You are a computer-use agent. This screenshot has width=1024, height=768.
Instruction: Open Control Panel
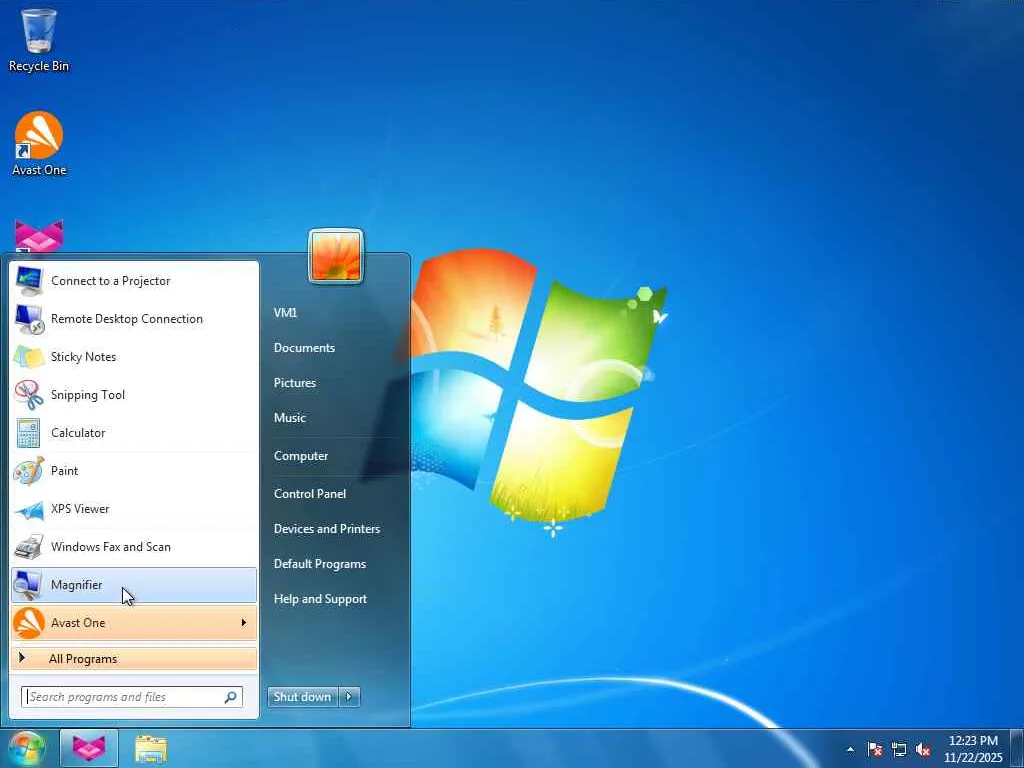point(310,494)
